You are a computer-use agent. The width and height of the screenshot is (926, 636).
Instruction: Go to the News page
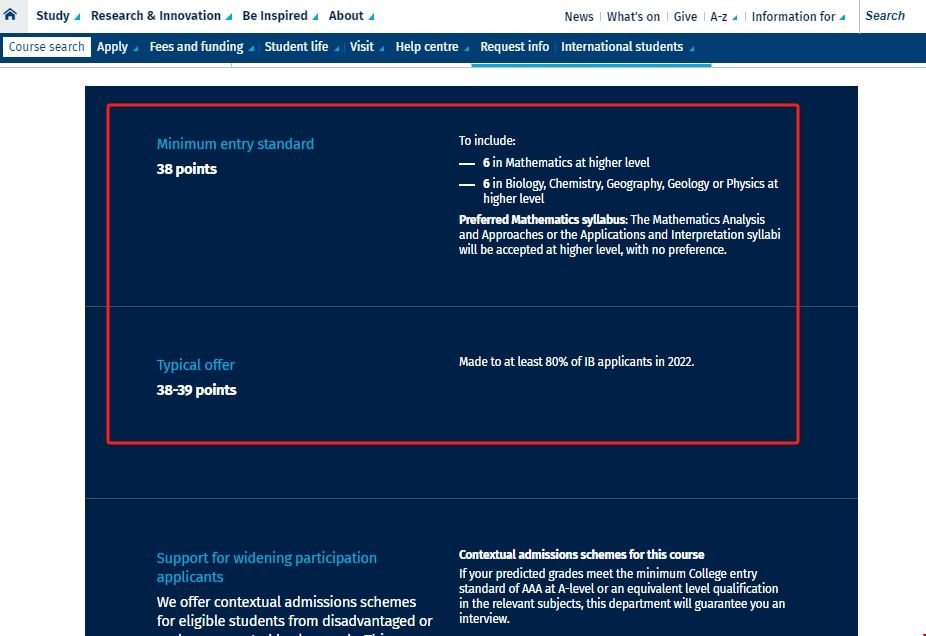(578, 17)
